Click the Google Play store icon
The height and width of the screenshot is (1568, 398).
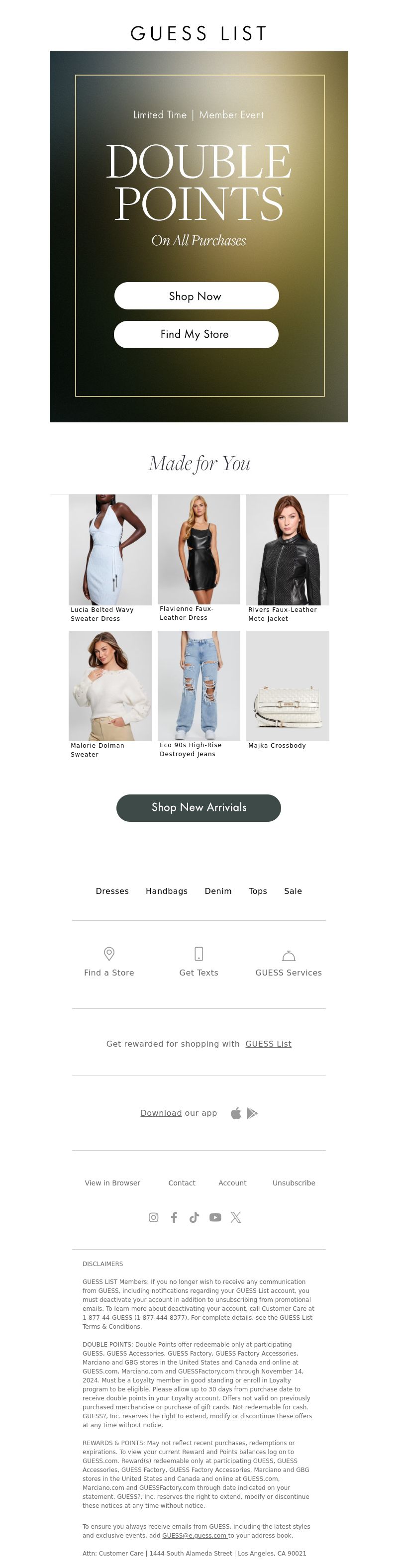pos(252,1113)
